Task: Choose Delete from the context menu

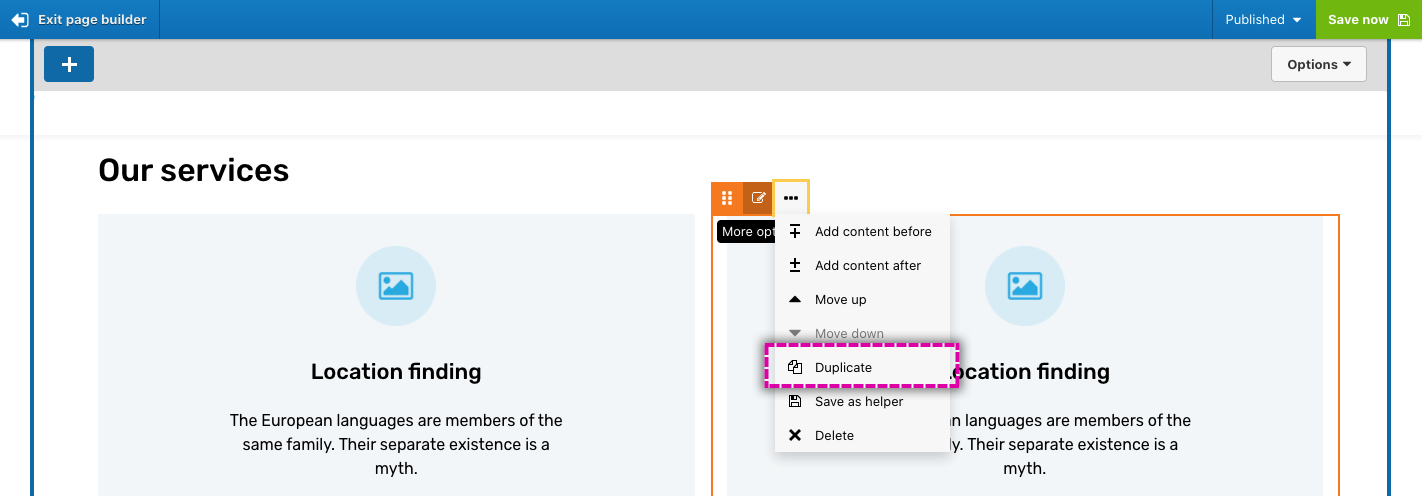Action: tap(834, 435)
